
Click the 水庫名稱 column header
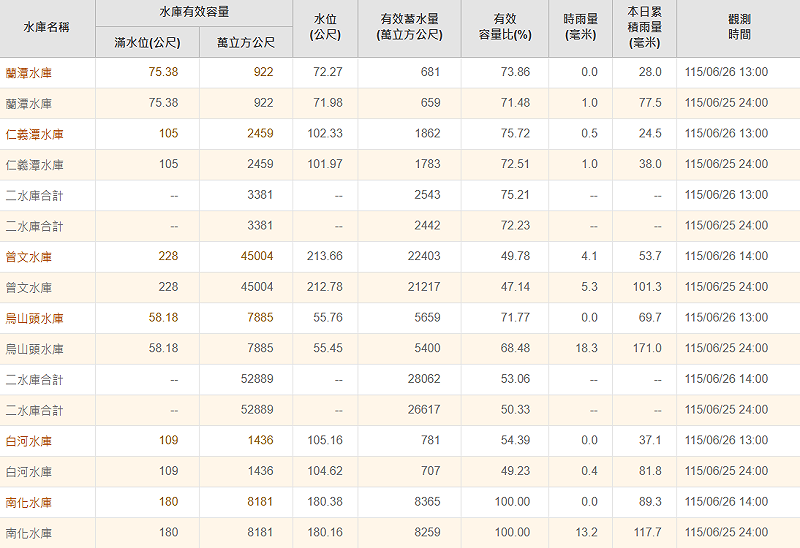[x=46, y=27]
